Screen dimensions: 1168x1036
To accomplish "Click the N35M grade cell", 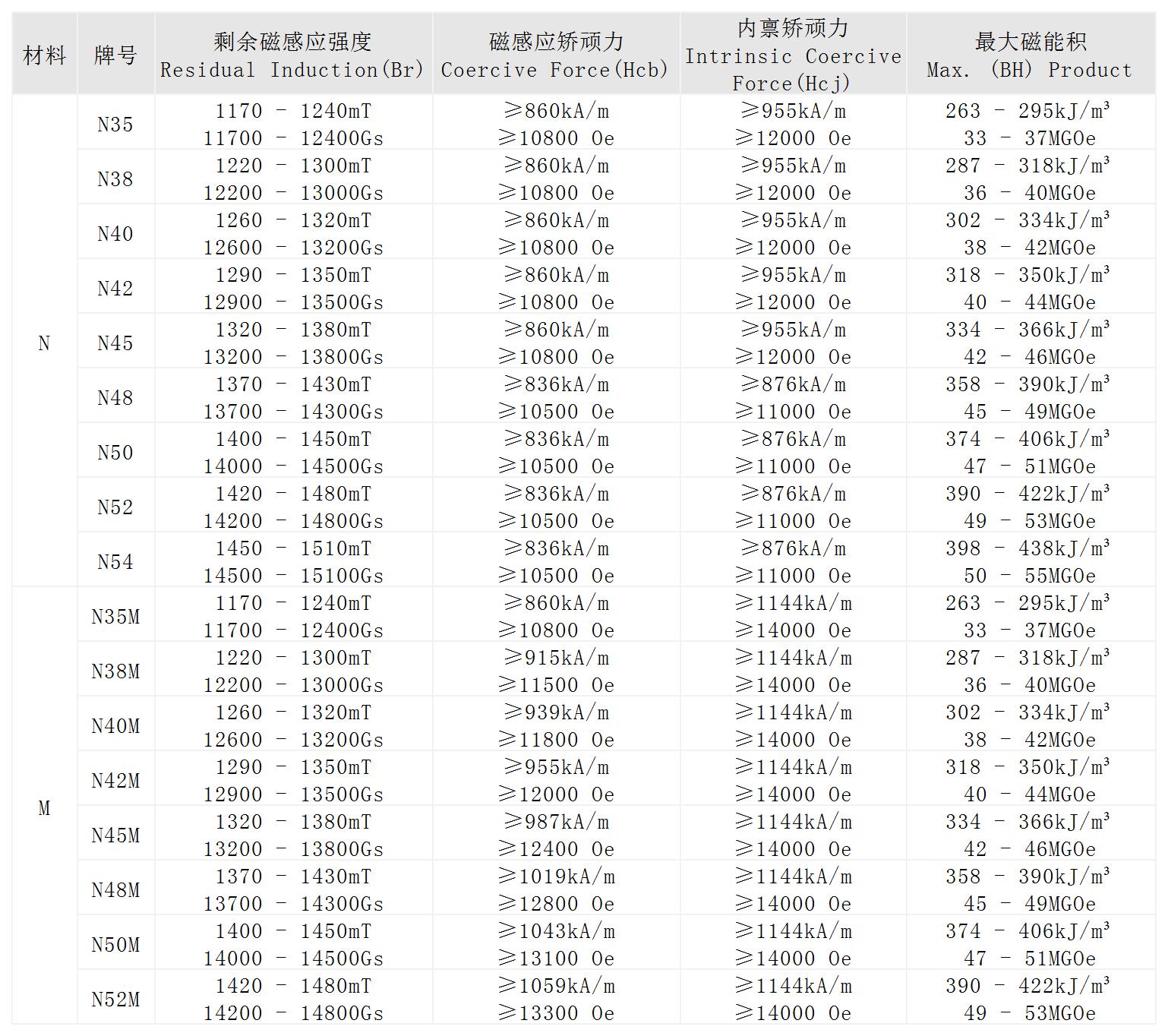I will click(x=115, y=617).
